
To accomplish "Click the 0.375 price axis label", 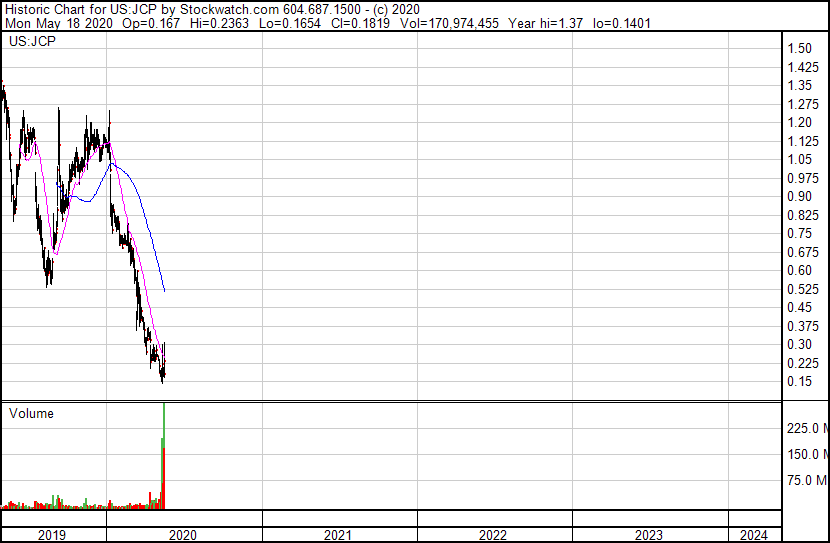I will click(803, 327).
